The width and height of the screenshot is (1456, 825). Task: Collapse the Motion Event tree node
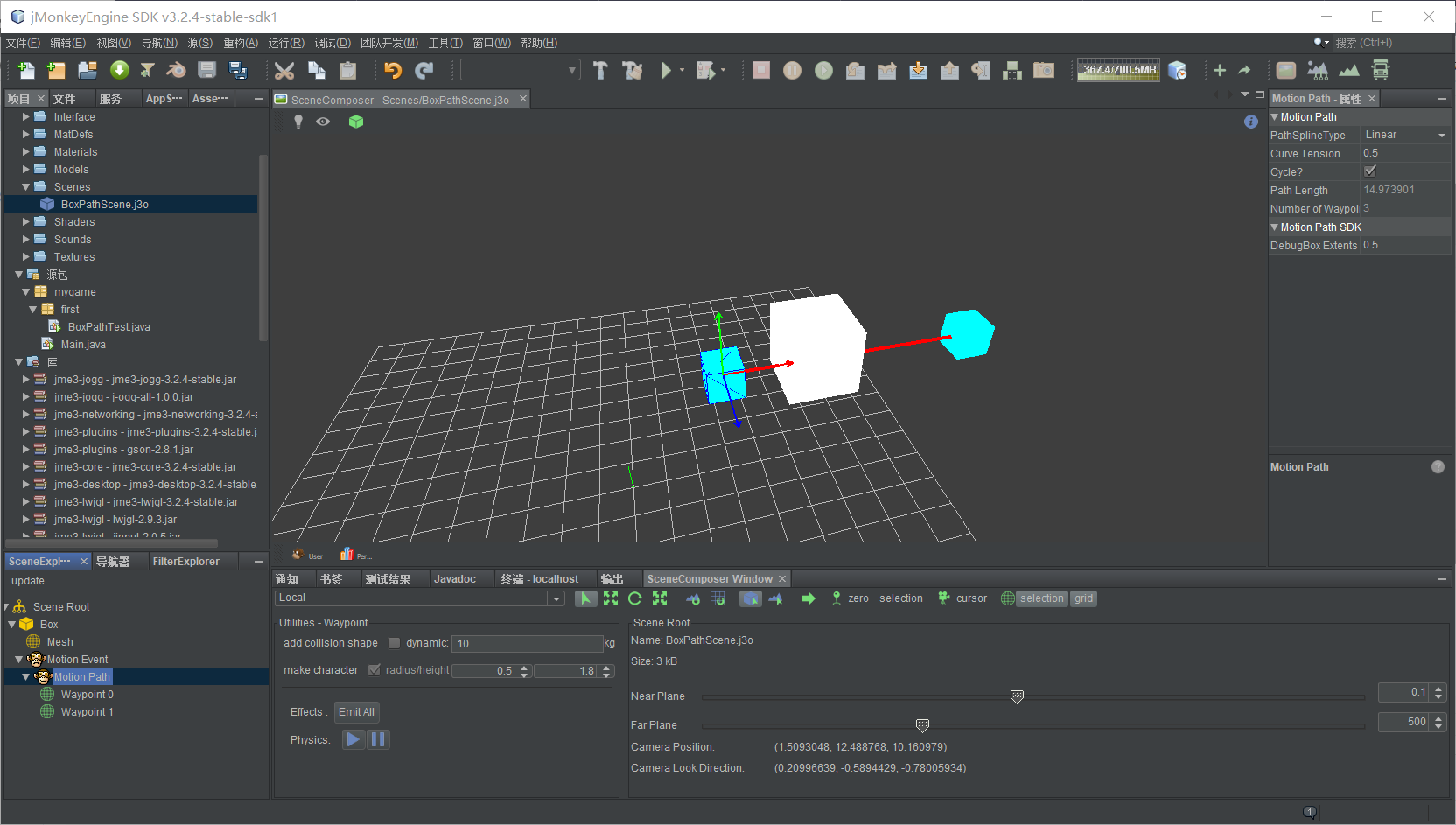pyautogui.click(x=18, y=660)
